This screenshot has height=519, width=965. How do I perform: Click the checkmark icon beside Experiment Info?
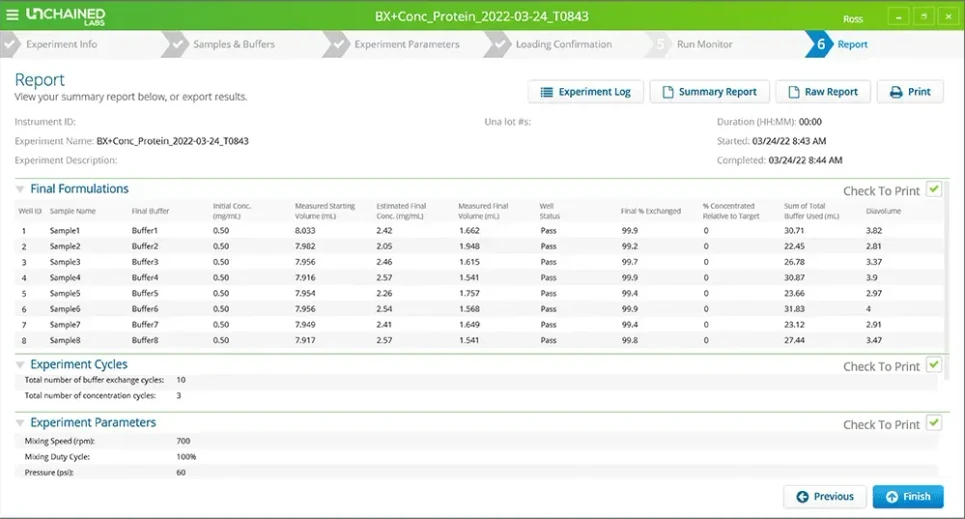10,44
